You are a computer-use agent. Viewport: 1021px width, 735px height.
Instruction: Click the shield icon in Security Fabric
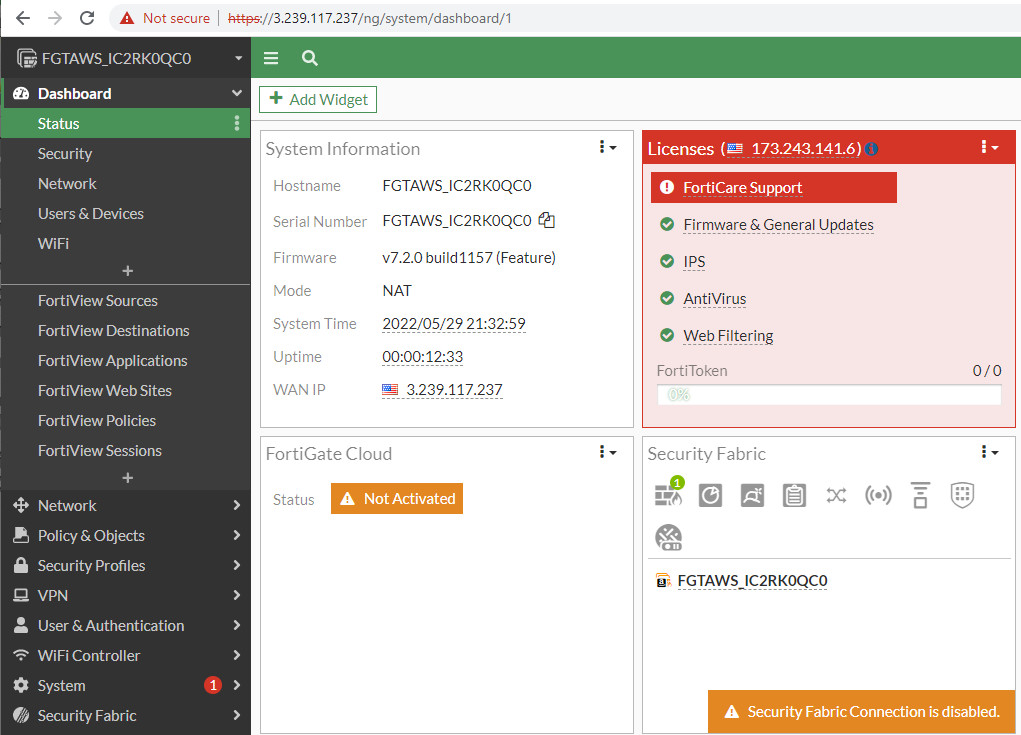pos(962,495)
